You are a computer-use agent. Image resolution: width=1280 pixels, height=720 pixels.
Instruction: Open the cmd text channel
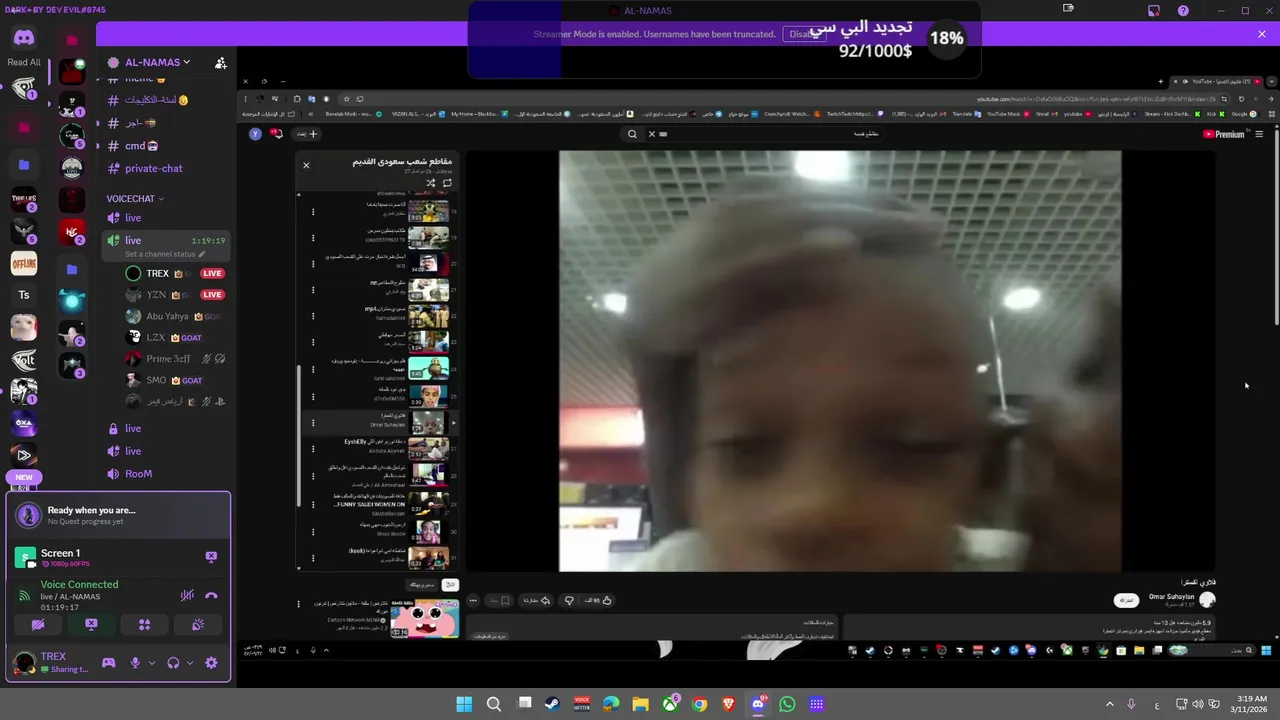coord(141,146)
